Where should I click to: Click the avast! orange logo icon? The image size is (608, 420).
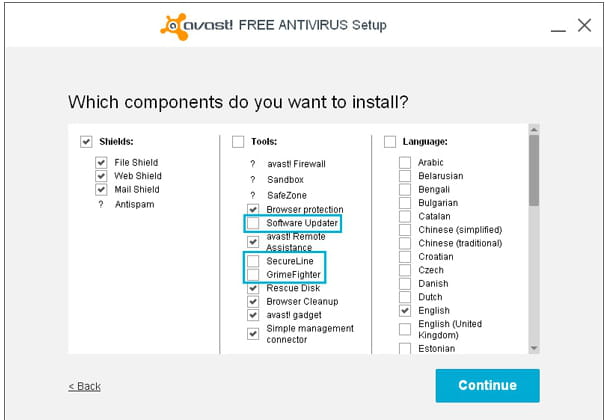coord(174,26)
